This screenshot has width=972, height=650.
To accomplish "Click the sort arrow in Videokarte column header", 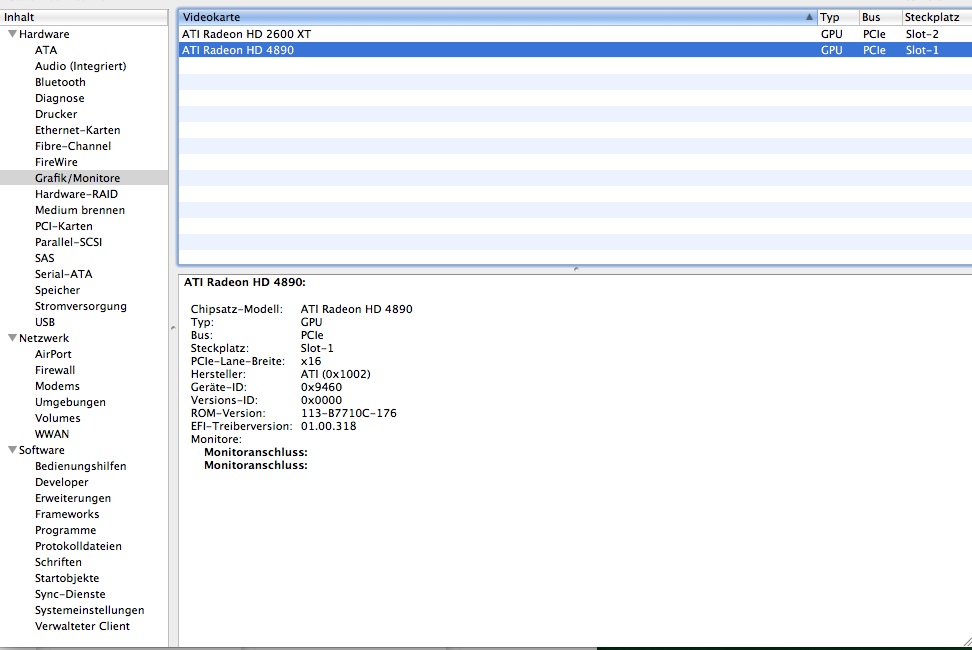I will click(x=809, y=17).
